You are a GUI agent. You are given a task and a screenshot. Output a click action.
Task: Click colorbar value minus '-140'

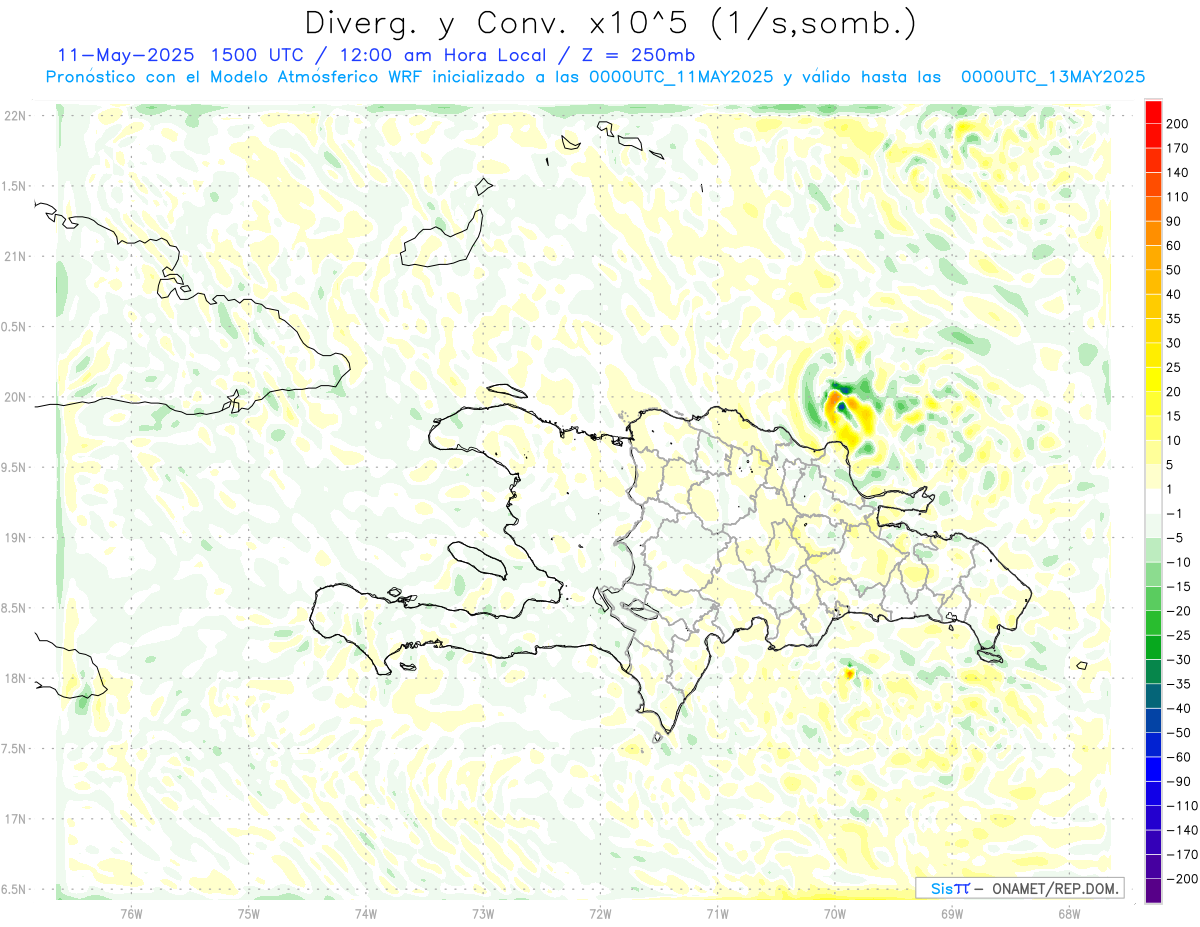click(1181, 830)
